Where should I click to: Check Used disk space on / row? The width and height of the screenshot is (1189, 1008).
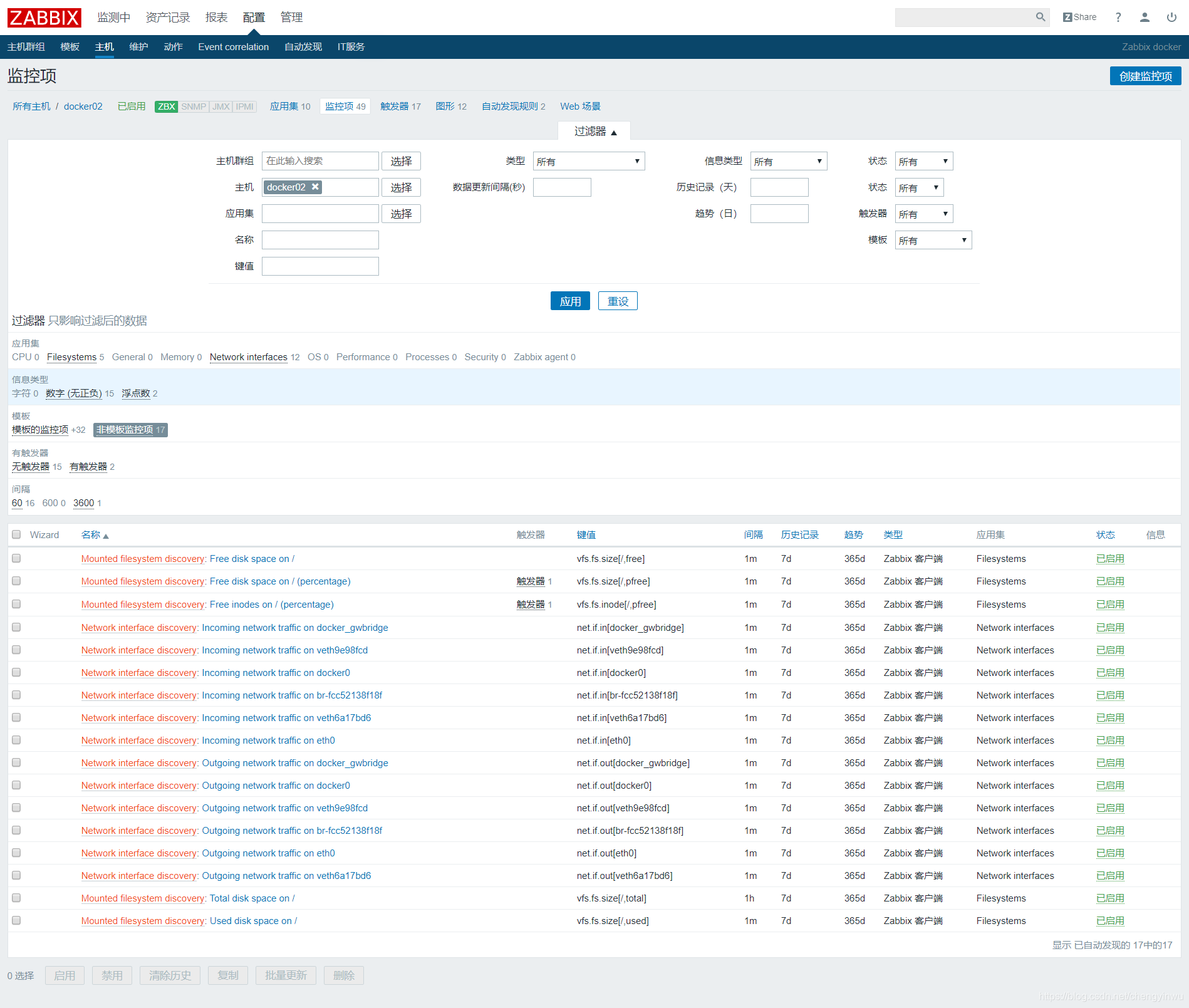[16, 920]
